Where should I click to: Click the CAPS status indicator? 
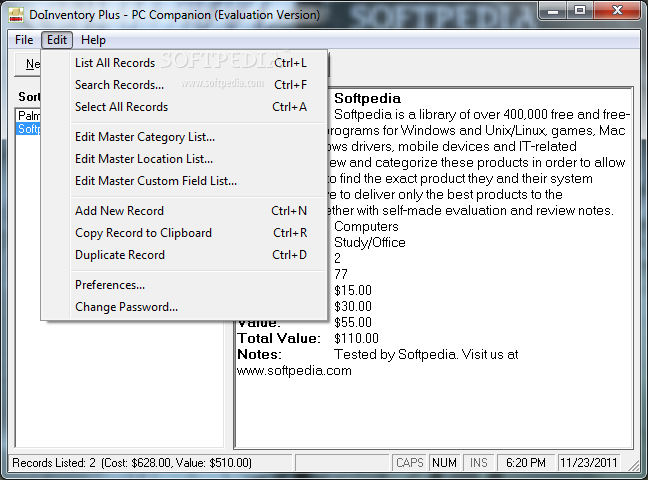(410, 463)
